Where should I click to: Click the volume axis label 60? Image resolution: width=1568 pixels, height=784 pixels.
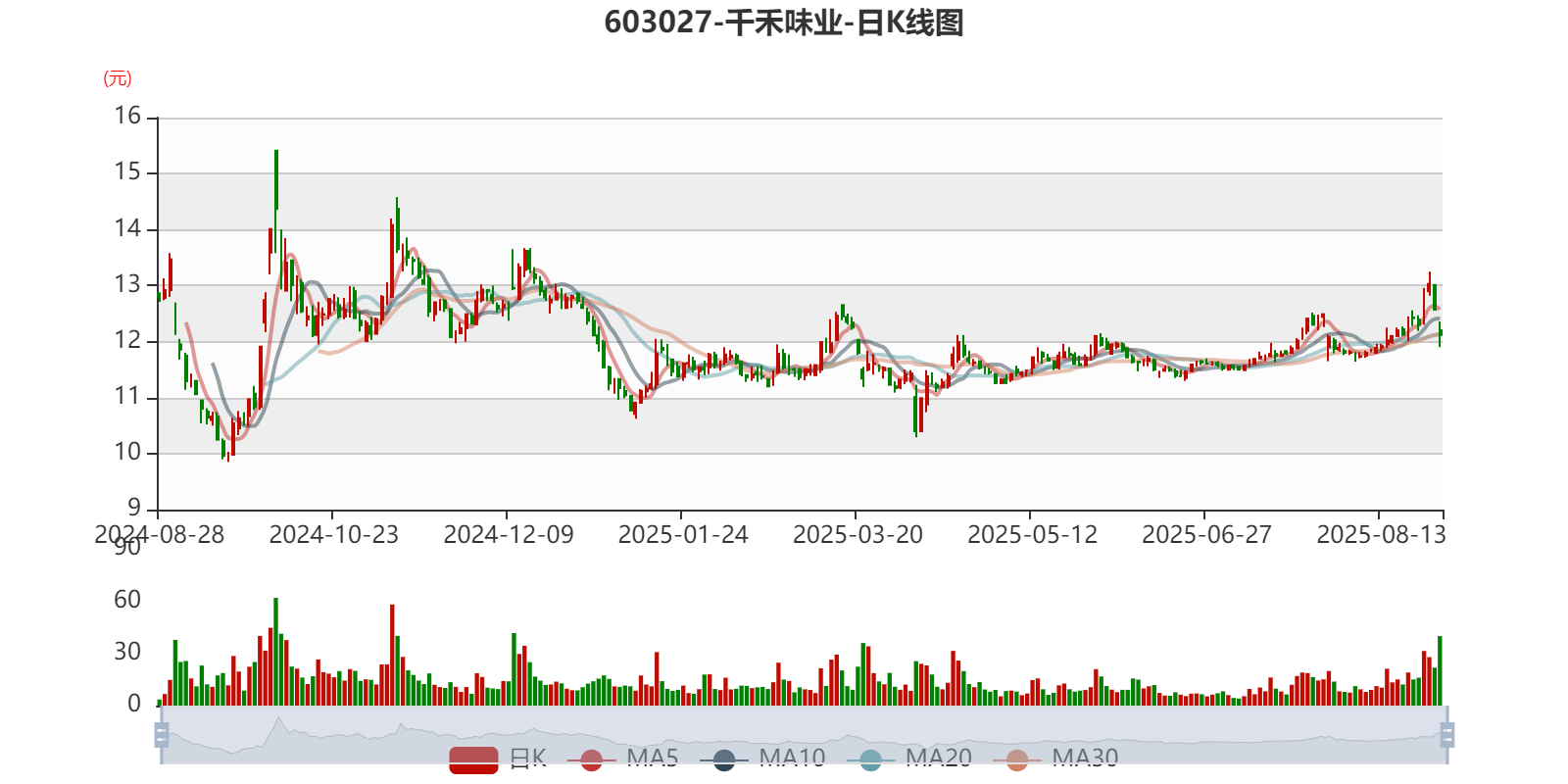coord(127,599)
